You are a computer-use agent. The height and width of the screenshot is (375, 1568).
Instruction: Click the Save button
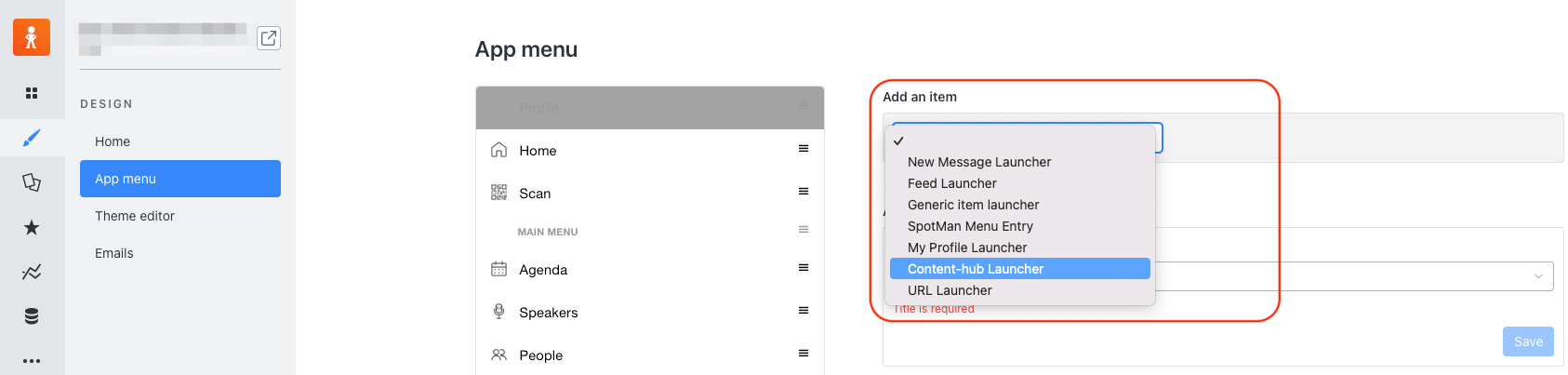click(x=1528, y=342)
